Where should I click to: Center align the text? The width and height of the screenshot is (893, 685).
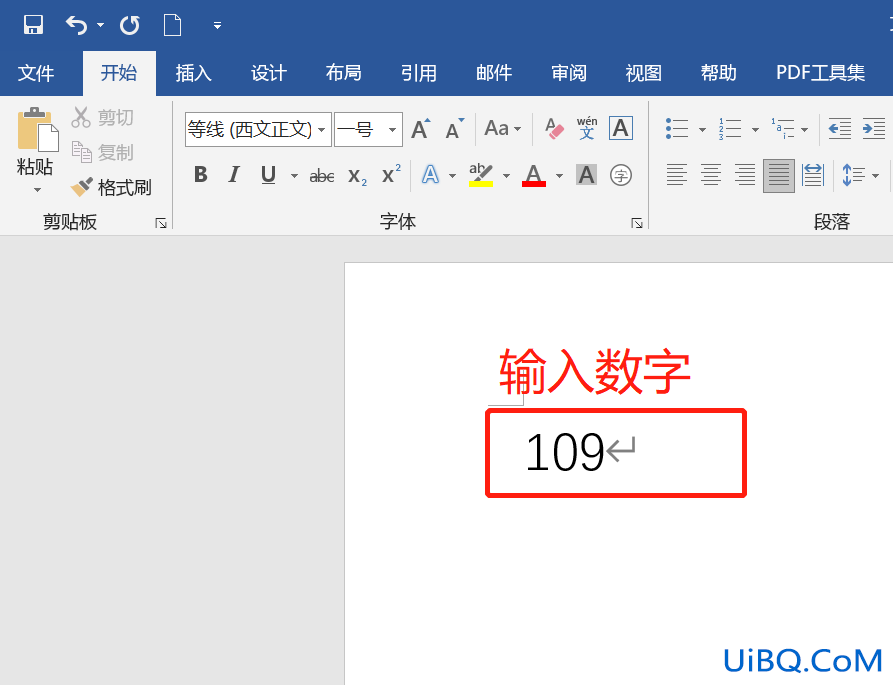coord(711,175)
